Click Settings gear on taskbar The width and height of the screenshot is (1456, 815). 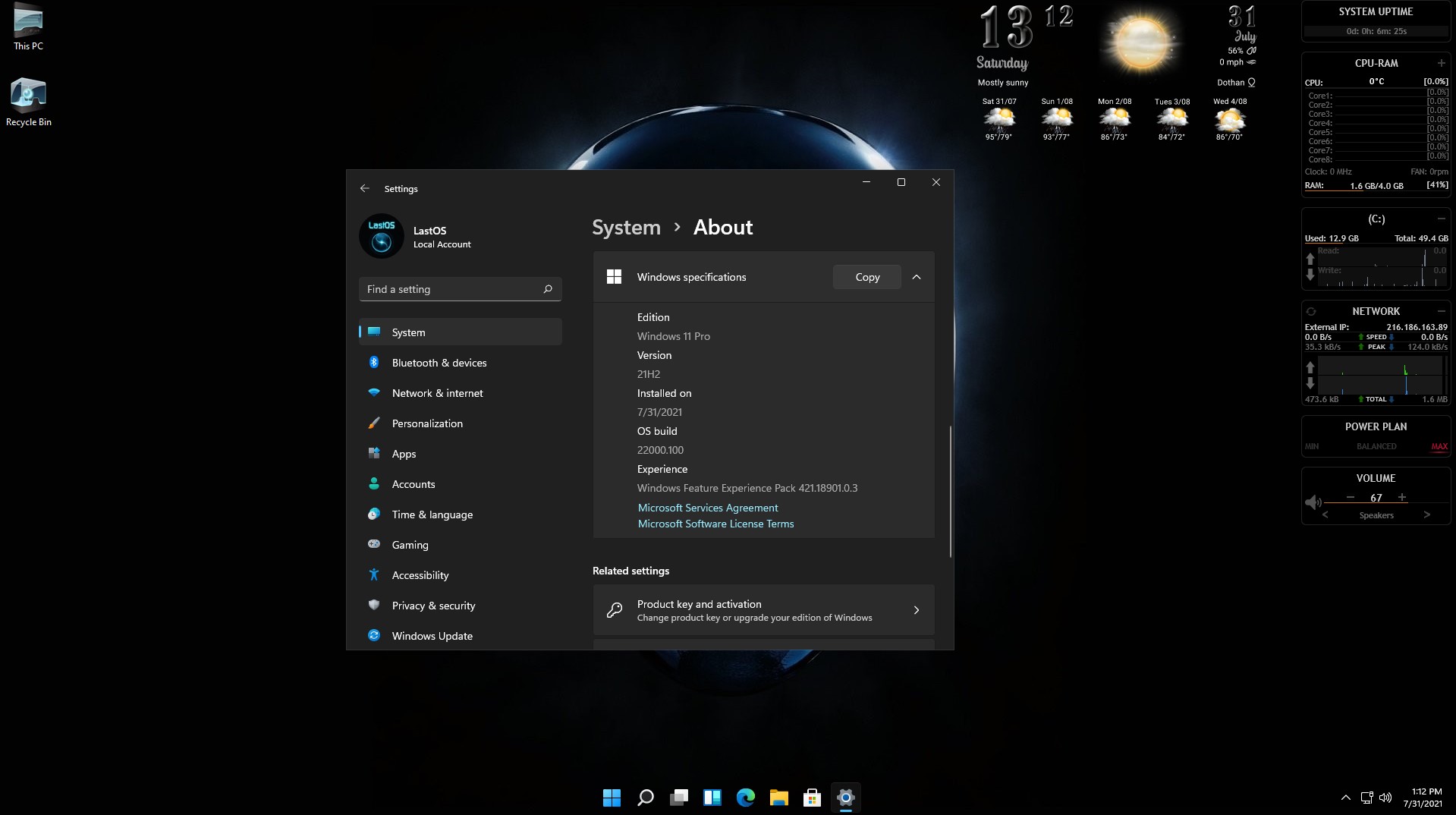coord(845,798)
